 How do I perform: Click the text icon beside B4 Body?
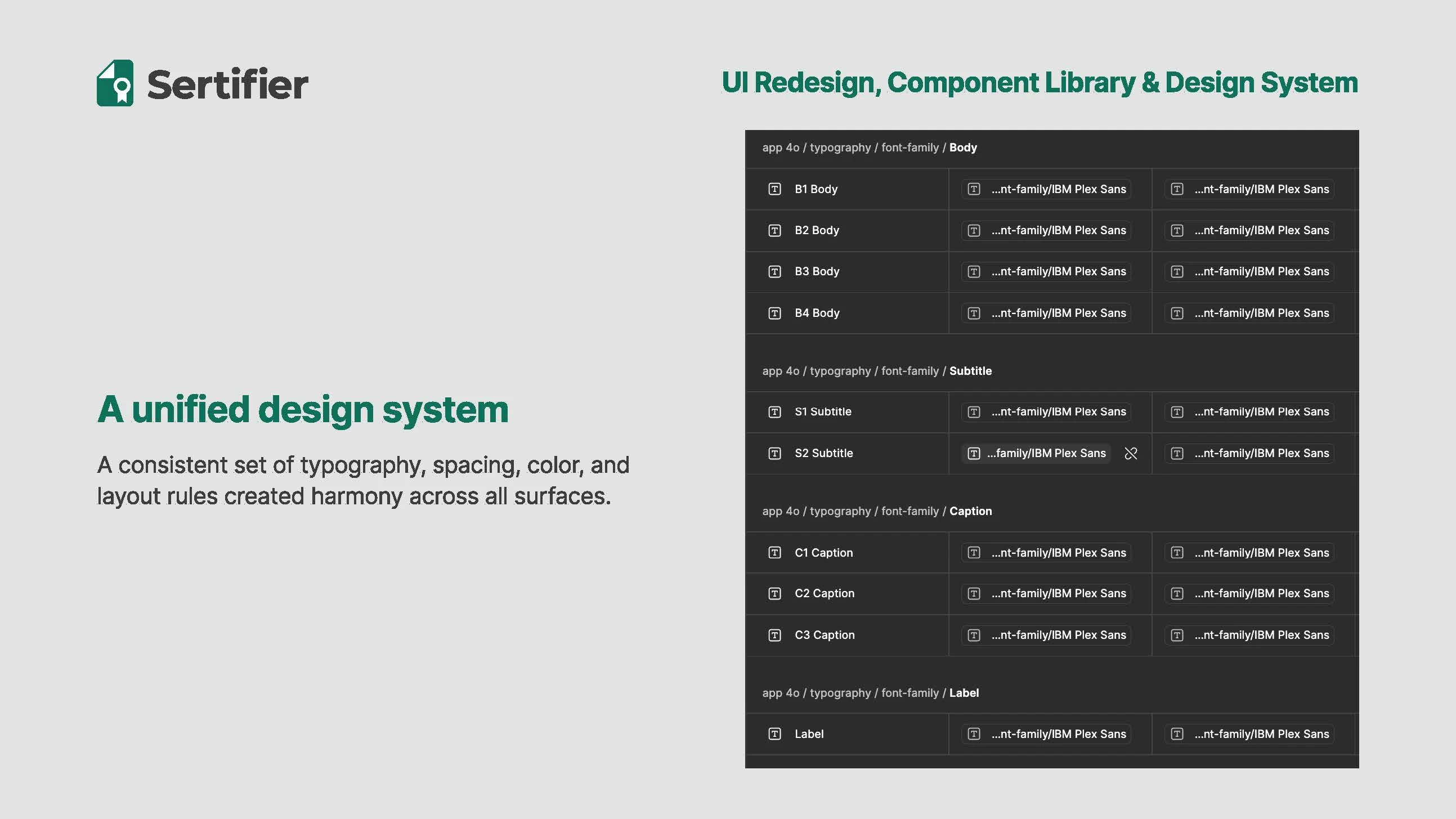tap(774, 313)
